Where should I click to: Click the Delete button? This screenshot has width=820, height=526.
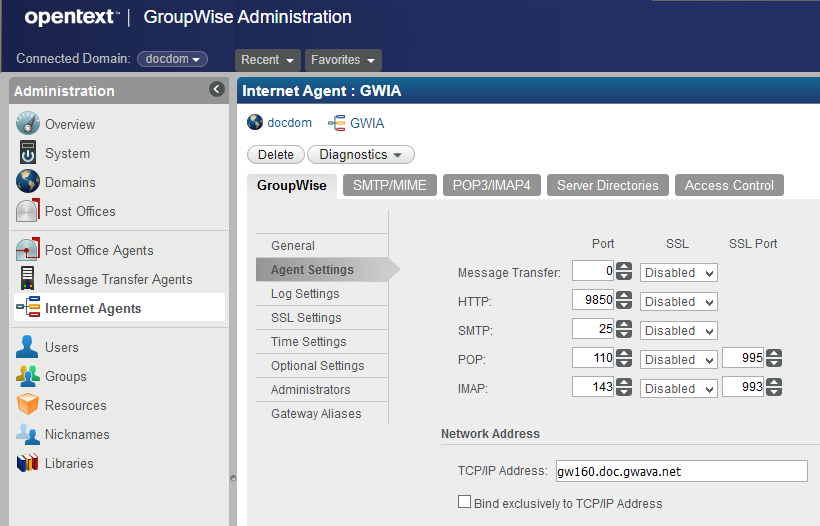tap(276, 155)
